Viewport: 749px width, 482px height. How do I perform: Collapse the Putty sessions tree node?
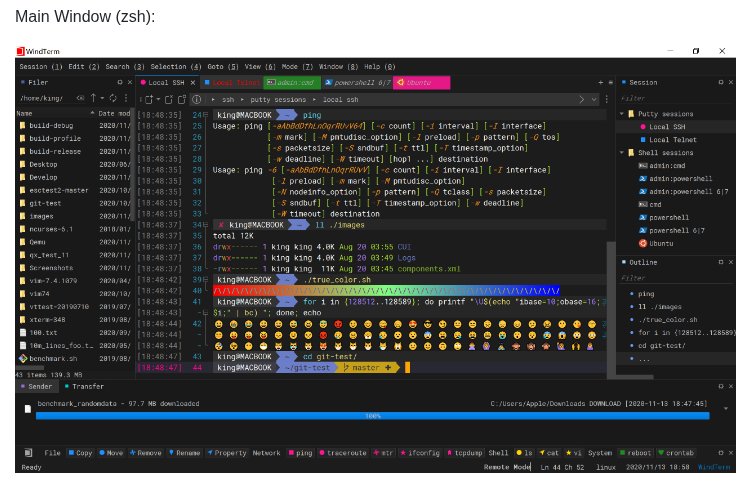coord(622,114)
